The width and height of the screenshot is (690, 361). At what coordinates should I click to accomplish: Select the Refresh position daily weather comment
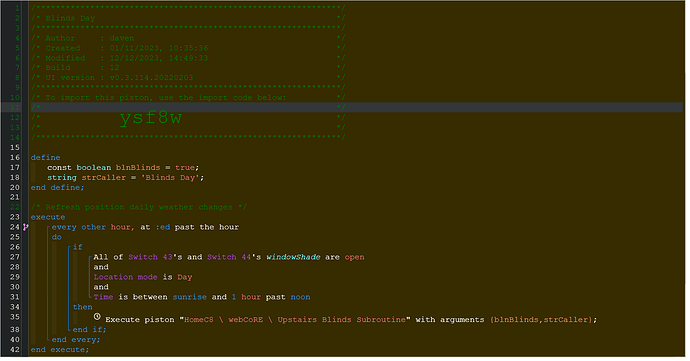click(x=139, y=207)
